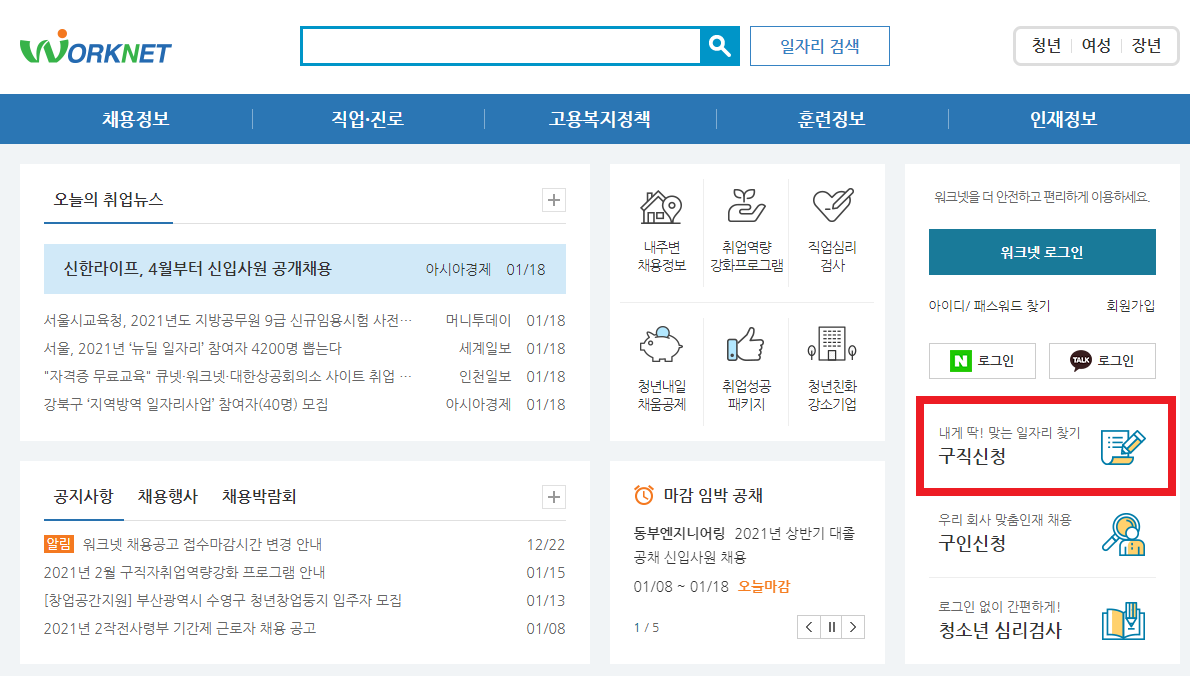Click the alarm clock icon by 마감 임박 공채
The width and height of the screenshot is (1190, 676).
click(x=644, y=495)
